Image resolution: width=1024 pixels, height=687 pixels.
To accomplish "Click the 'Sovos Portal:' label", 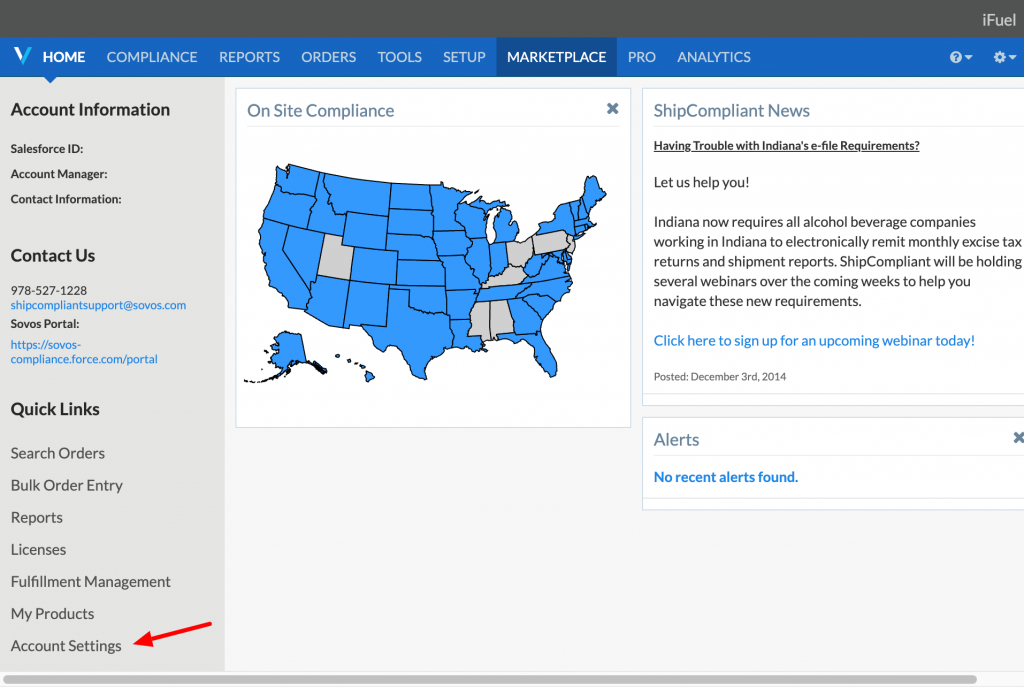I will (45, 324).
